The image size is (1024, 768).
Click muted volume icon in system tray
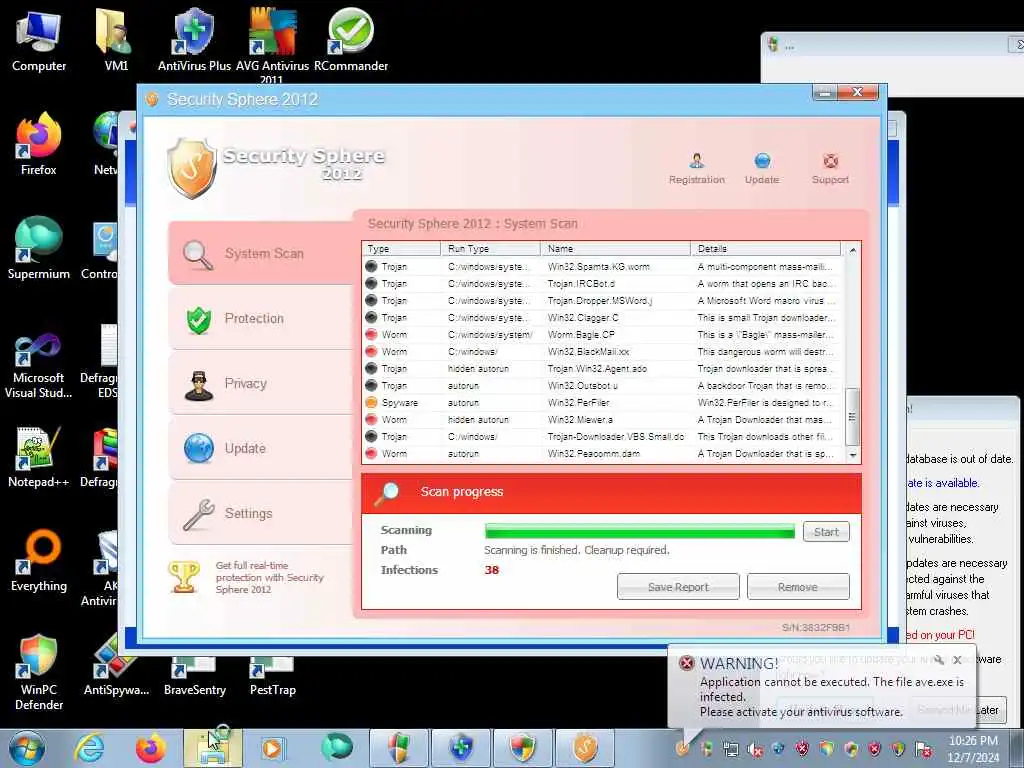tap(755, 750)
